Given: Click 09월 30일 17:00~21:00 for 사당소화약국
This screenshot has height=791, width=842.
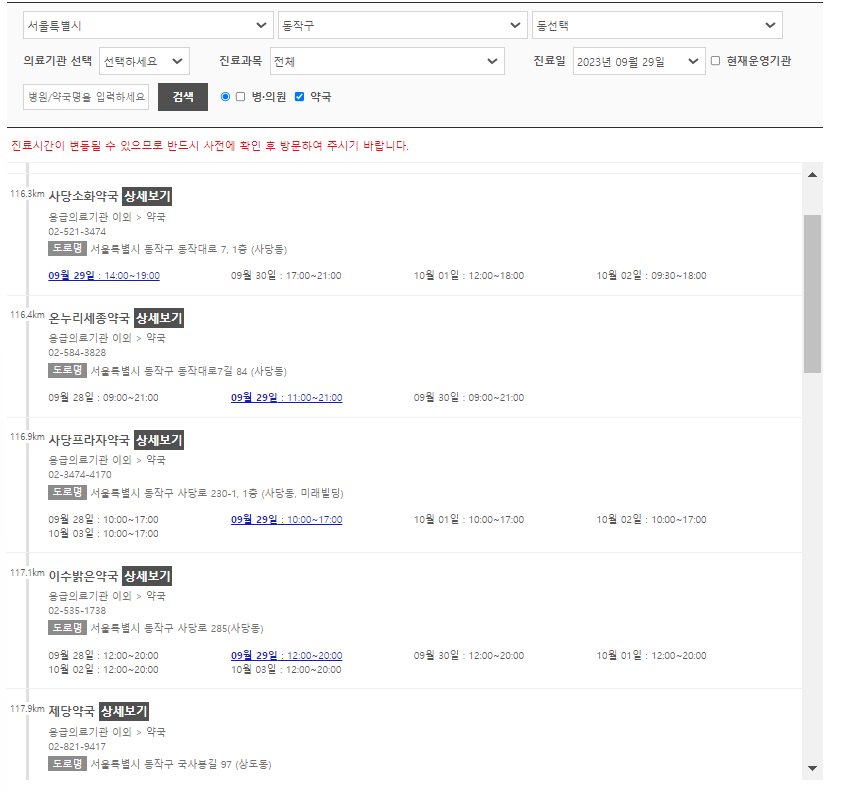Looking at the screenshot, I should click(x=286, y=275).
